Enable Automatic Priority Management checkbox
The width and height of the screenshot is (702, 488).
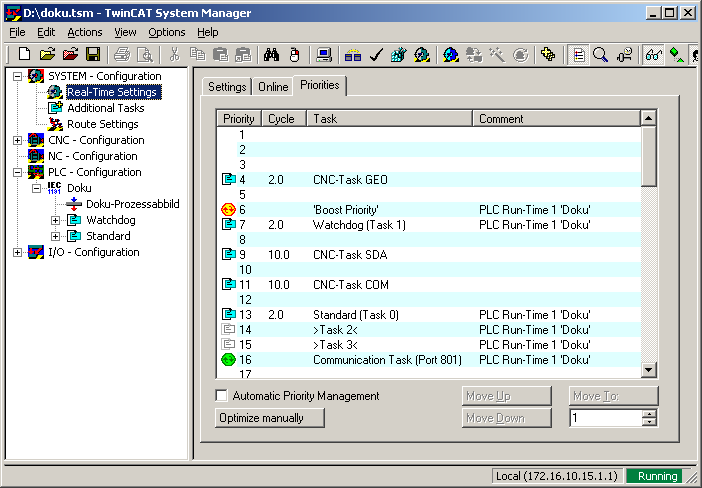[222, 396]
